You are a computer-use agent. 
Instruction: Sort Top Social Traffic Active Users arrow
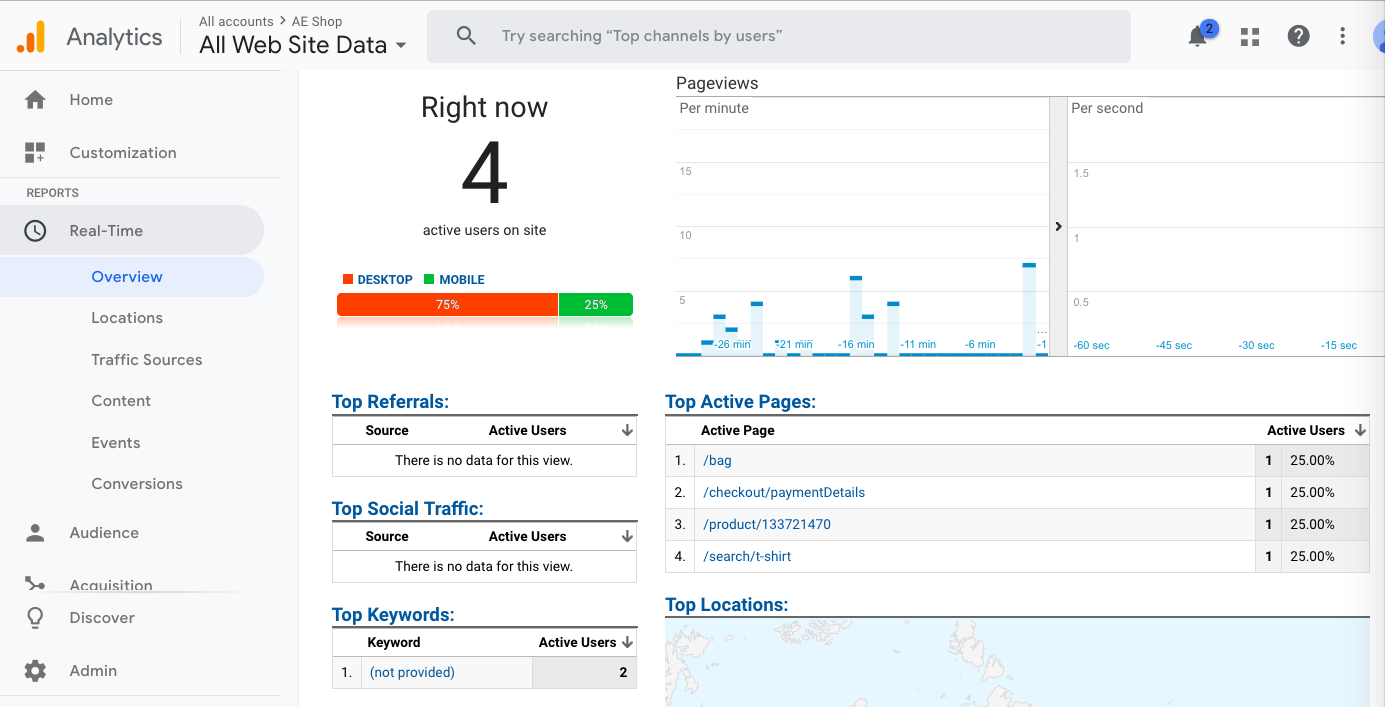pyautogui.click(x=627, y=536)
